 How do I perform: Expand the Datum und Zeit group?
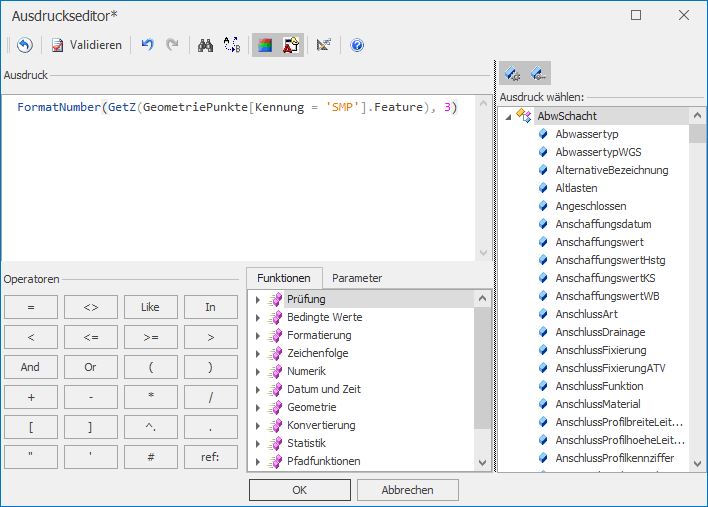[x=258, y=390]
